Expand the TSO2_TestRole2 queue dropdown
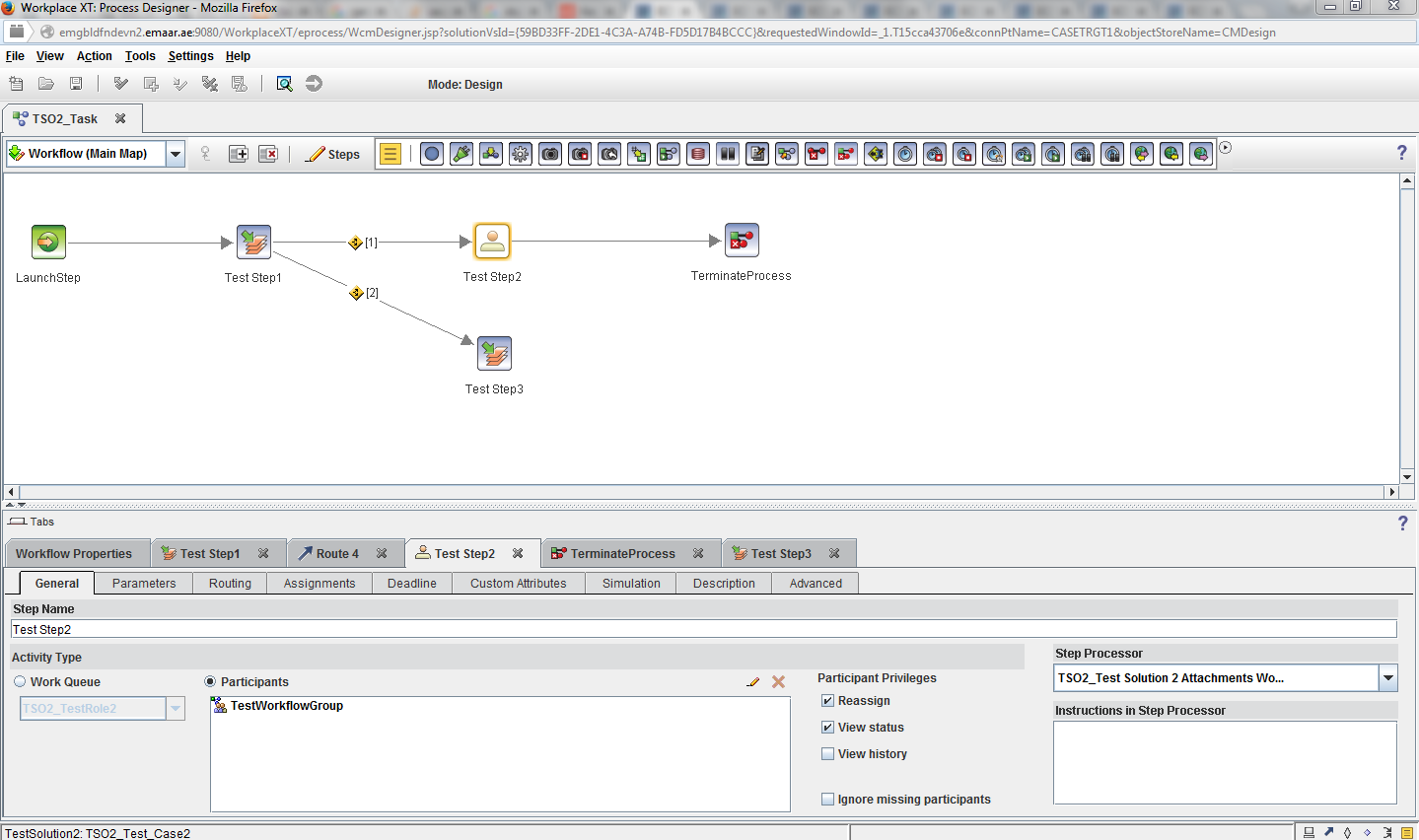 (174, 707)
